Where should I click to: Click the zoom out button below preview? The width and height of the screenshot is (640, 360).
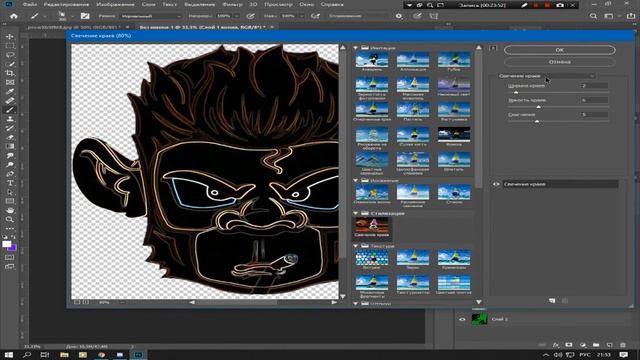coord(77,302)
